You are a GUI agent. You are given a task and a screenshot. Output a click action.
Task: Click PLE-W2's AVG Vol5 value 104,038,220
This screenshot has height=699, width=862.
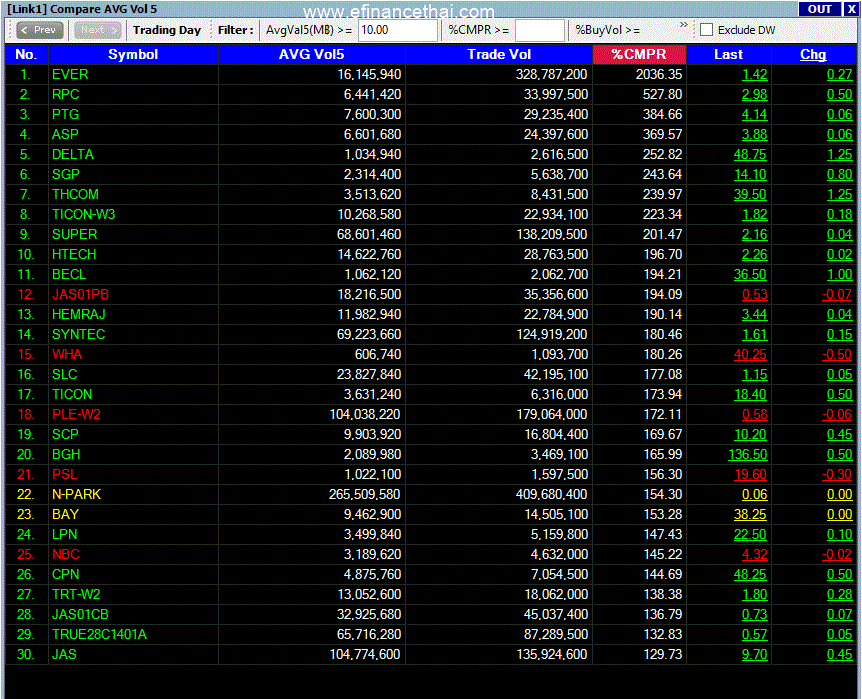tap(365, 415)
